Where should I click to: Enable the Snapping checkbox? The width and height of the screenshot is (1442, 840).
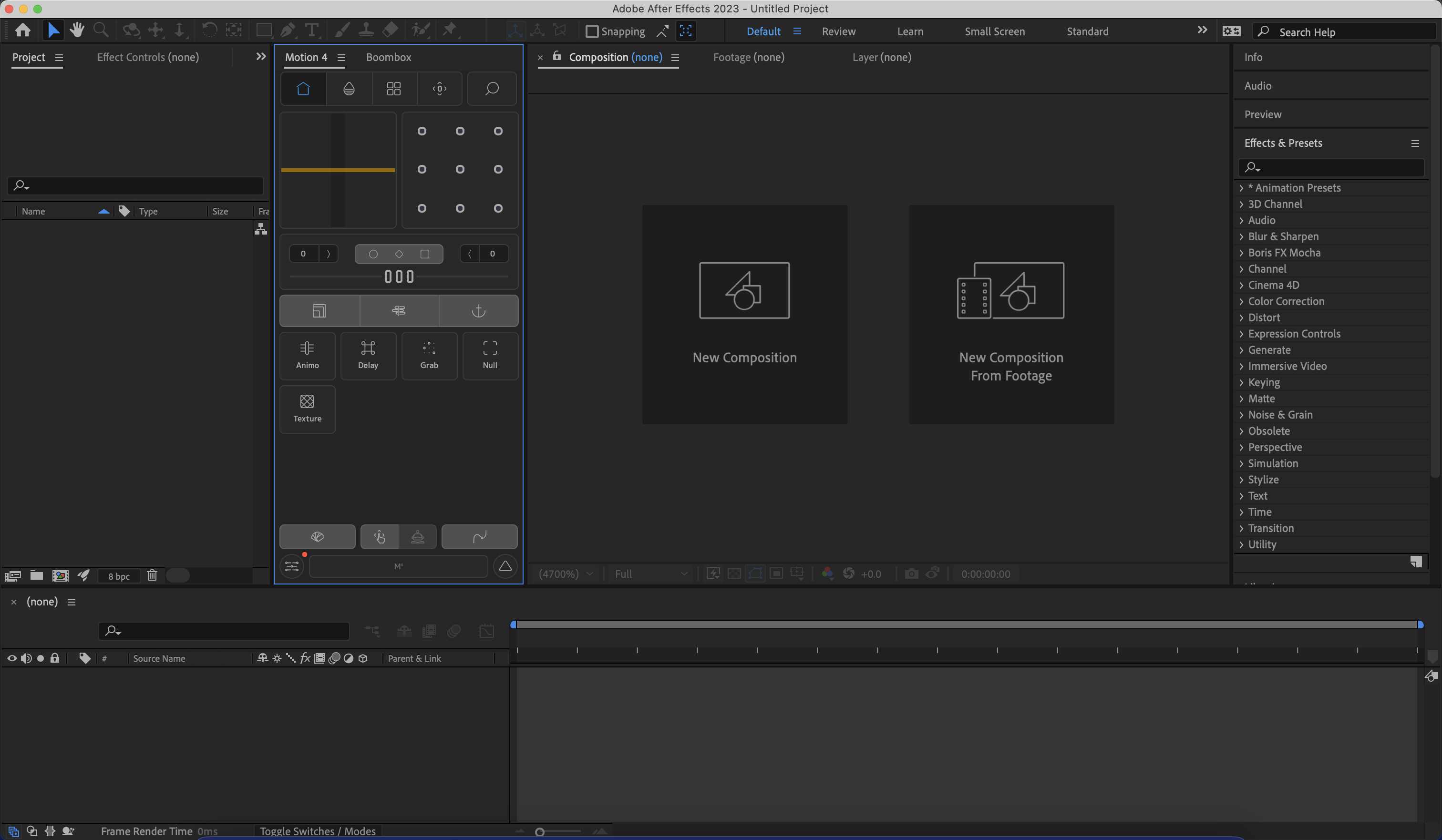coord(592,31)
